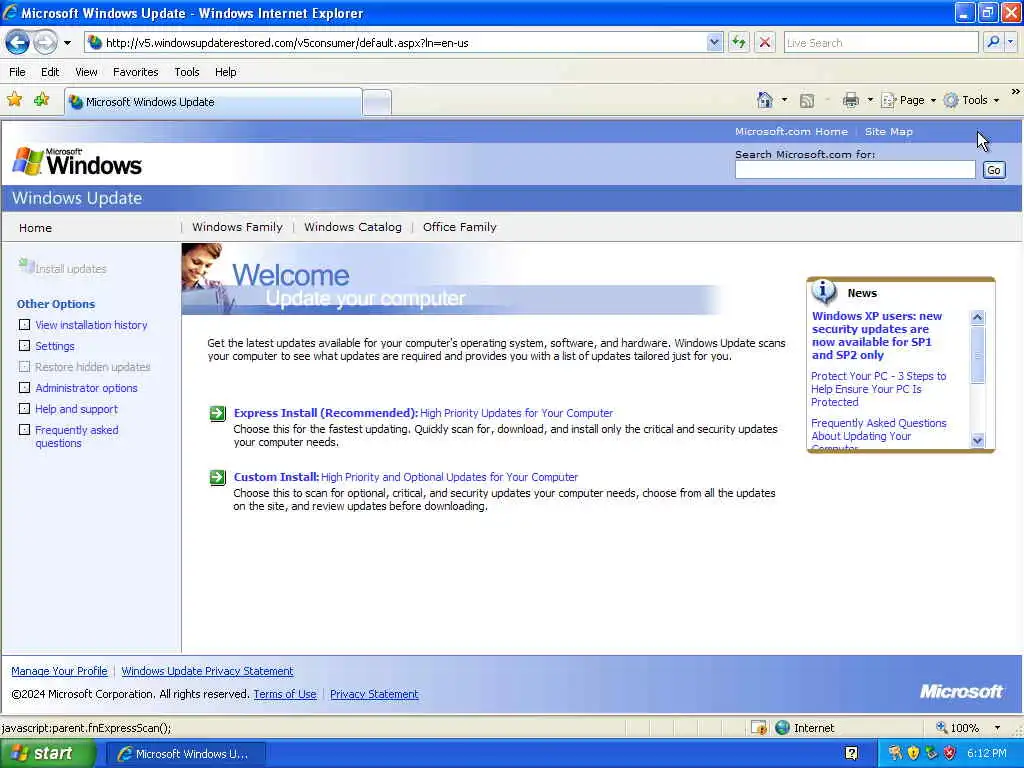Open the Windows Catalog link
1024x768 pixels.
coord(353,227)
